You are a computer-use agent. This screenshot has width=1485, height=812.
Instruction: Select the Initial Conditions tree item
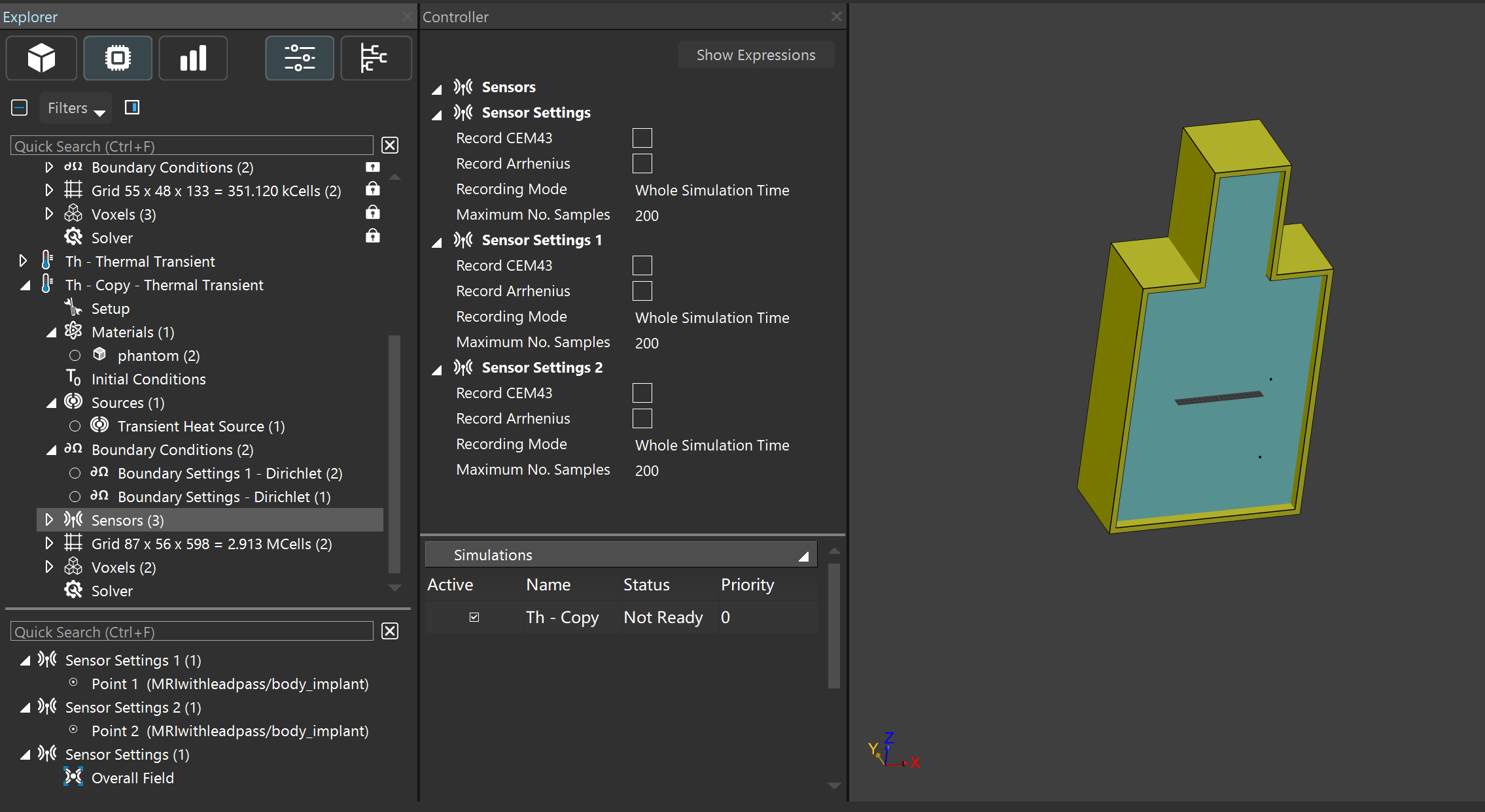coord(148,379)
